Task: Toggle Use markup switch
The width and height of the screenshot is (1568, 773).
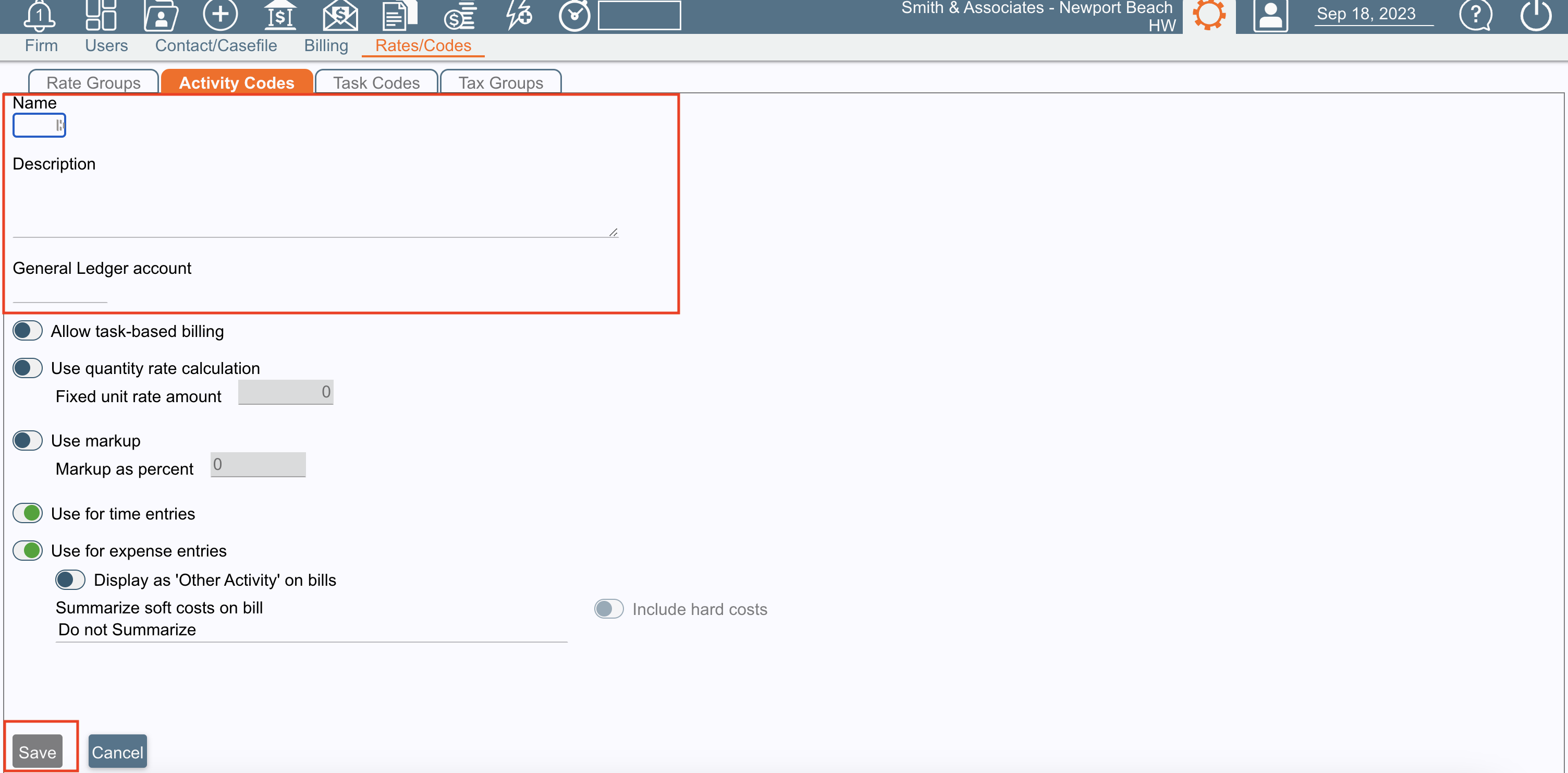Action: pyautogui.click(x=28, y=440)
